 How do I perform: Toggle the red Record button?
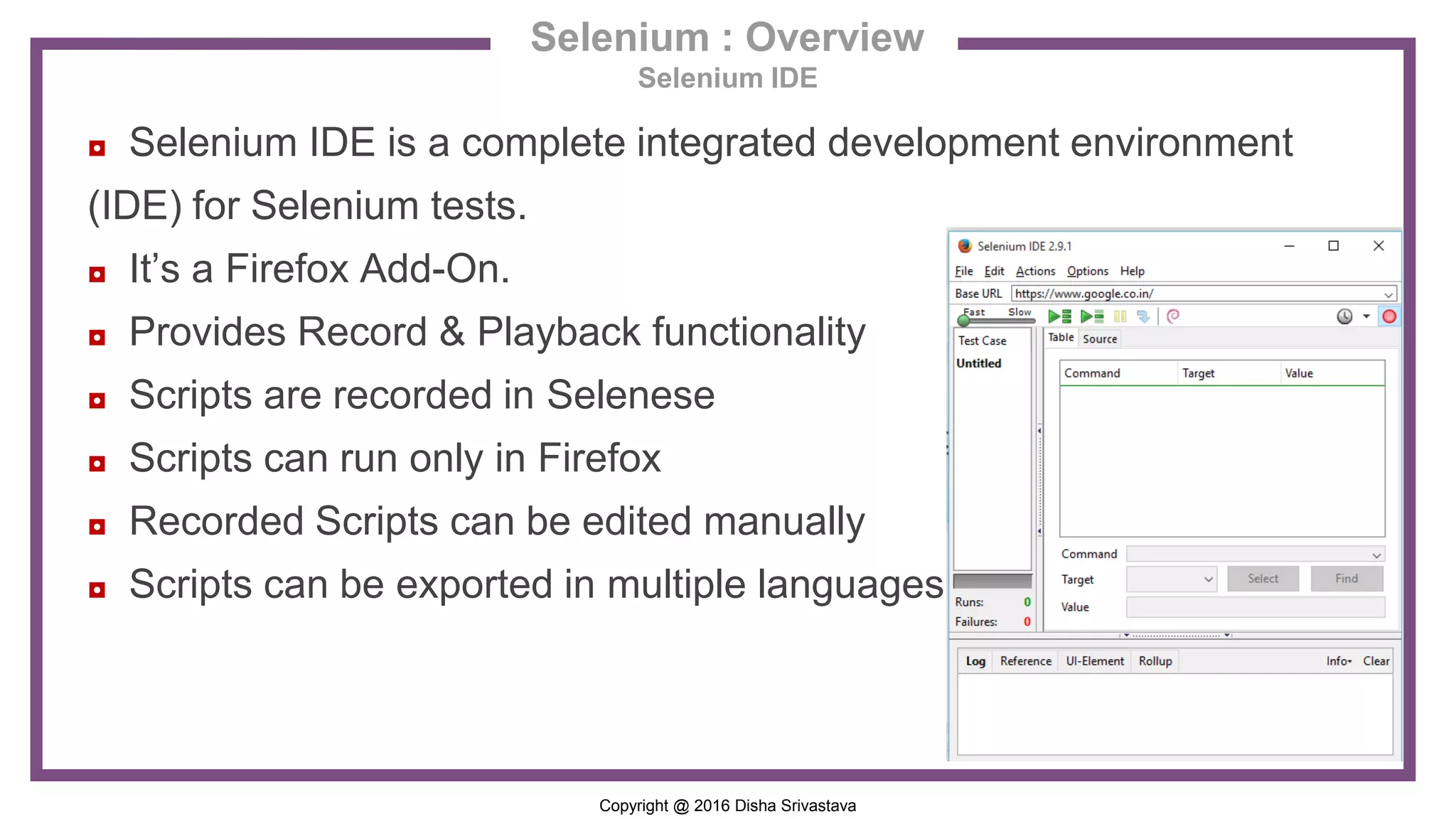point(1389,316)
